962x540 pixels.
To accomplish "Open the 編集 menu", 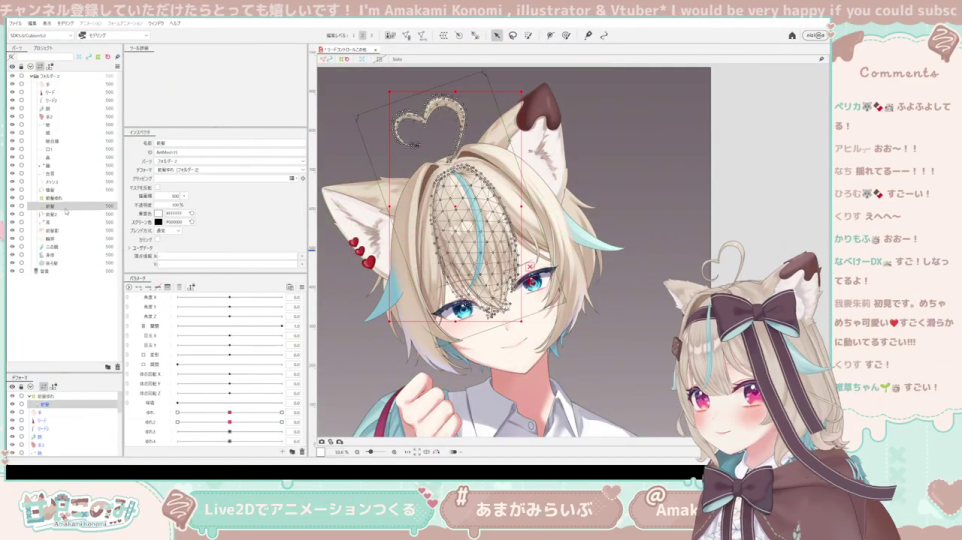I will 32,23.
